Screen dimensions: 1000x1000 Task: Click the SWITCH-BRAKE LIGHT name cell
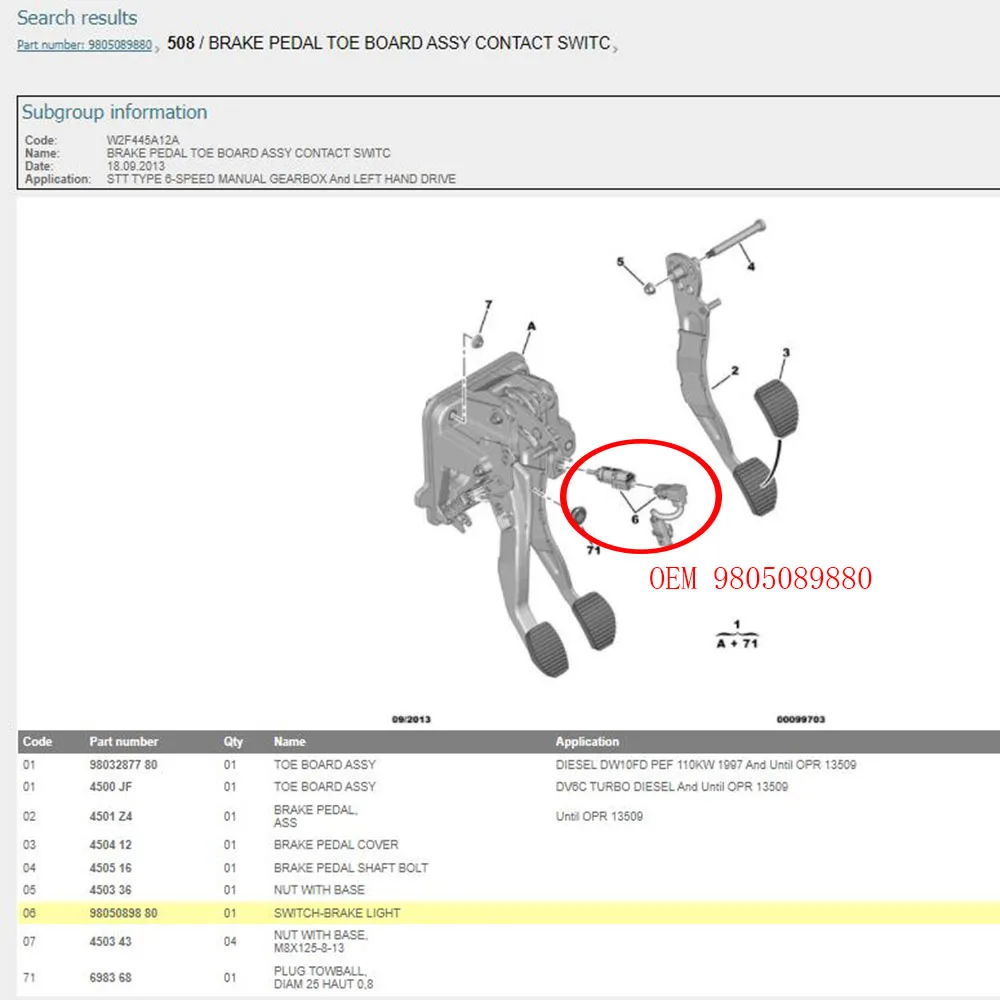(x=337, y=913)
